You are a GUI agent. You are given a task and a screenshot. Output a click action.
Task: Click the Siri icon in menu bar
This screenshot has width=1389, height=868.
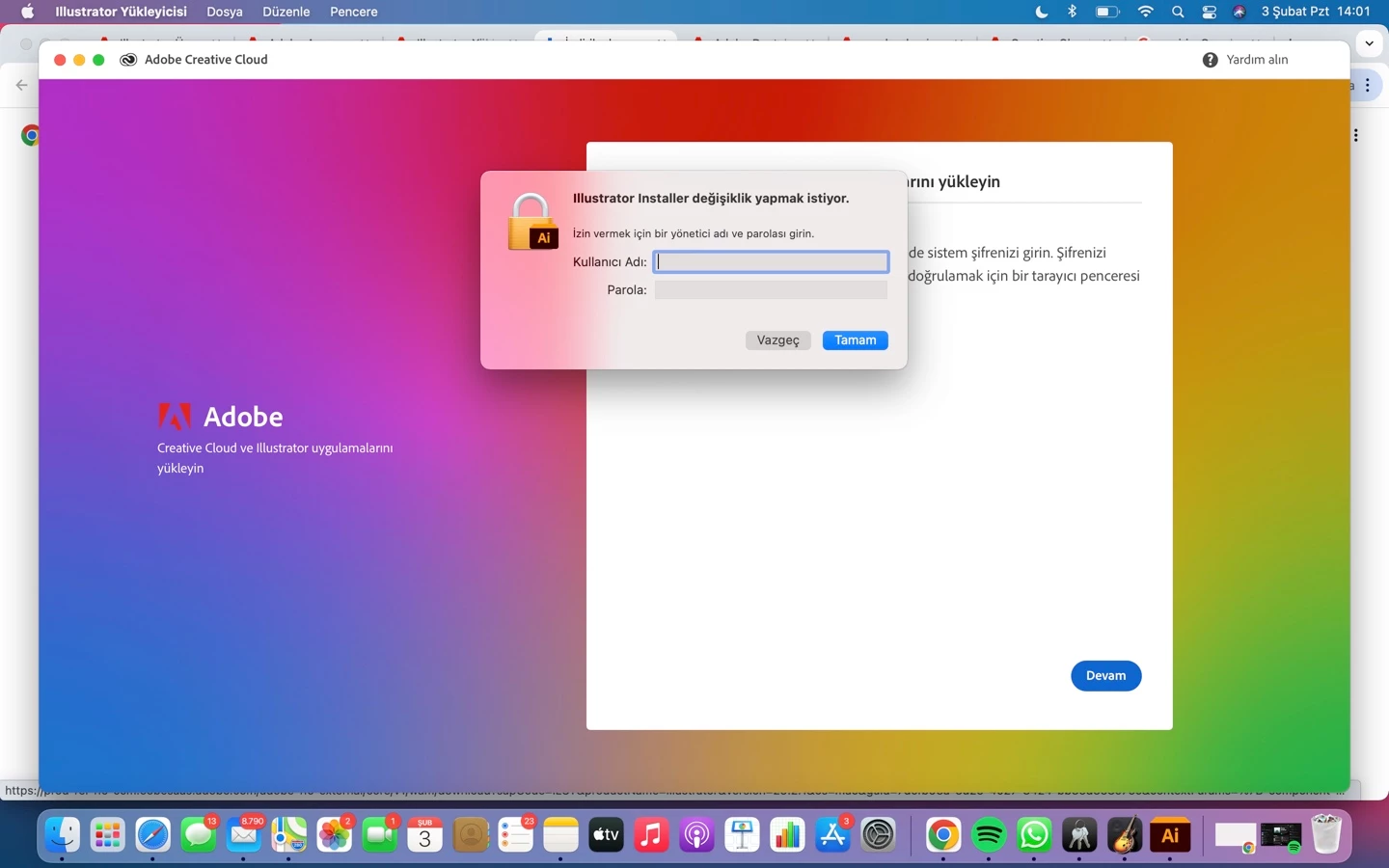point(1239,12)
